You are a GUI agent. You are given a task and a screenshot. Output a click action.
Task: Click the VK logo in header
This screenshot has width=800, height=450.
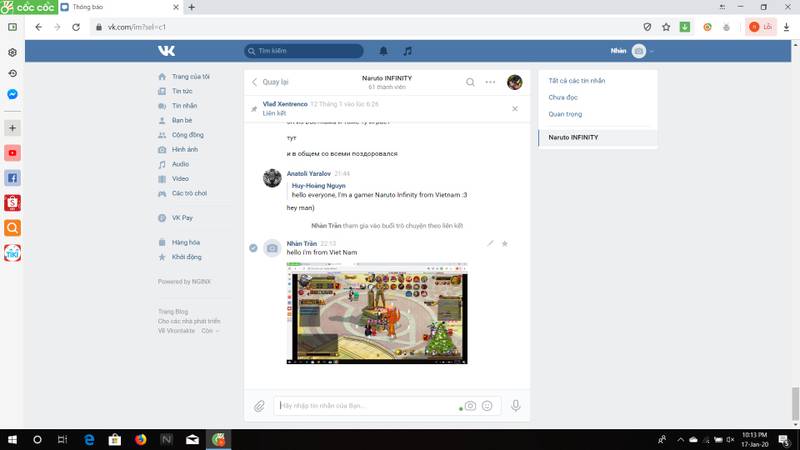point(166,51)
